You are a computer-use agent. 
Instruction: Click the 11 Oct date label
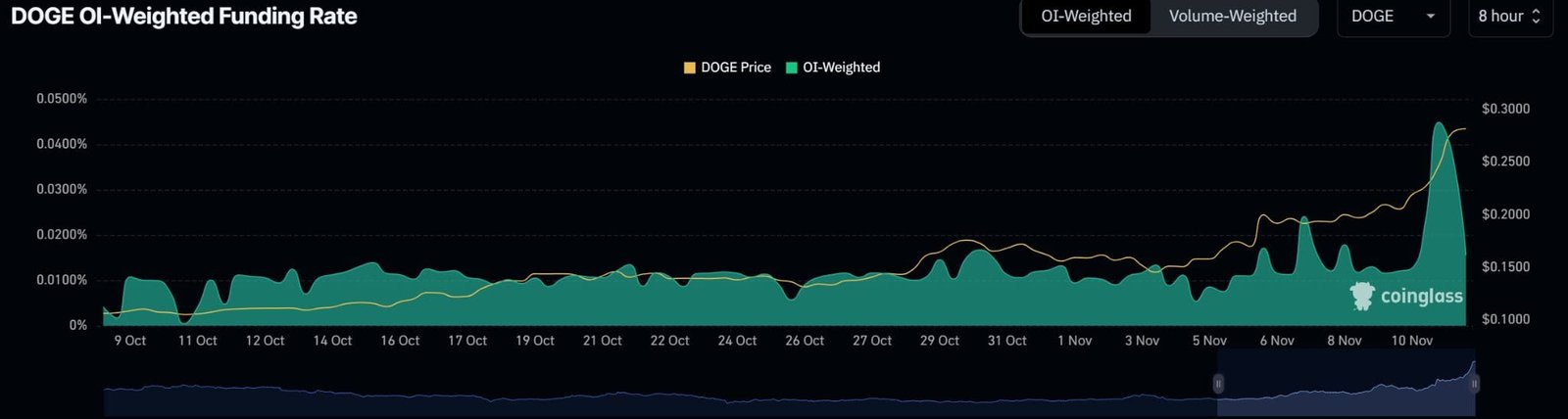pyautogui.click(x=198, y=341)
